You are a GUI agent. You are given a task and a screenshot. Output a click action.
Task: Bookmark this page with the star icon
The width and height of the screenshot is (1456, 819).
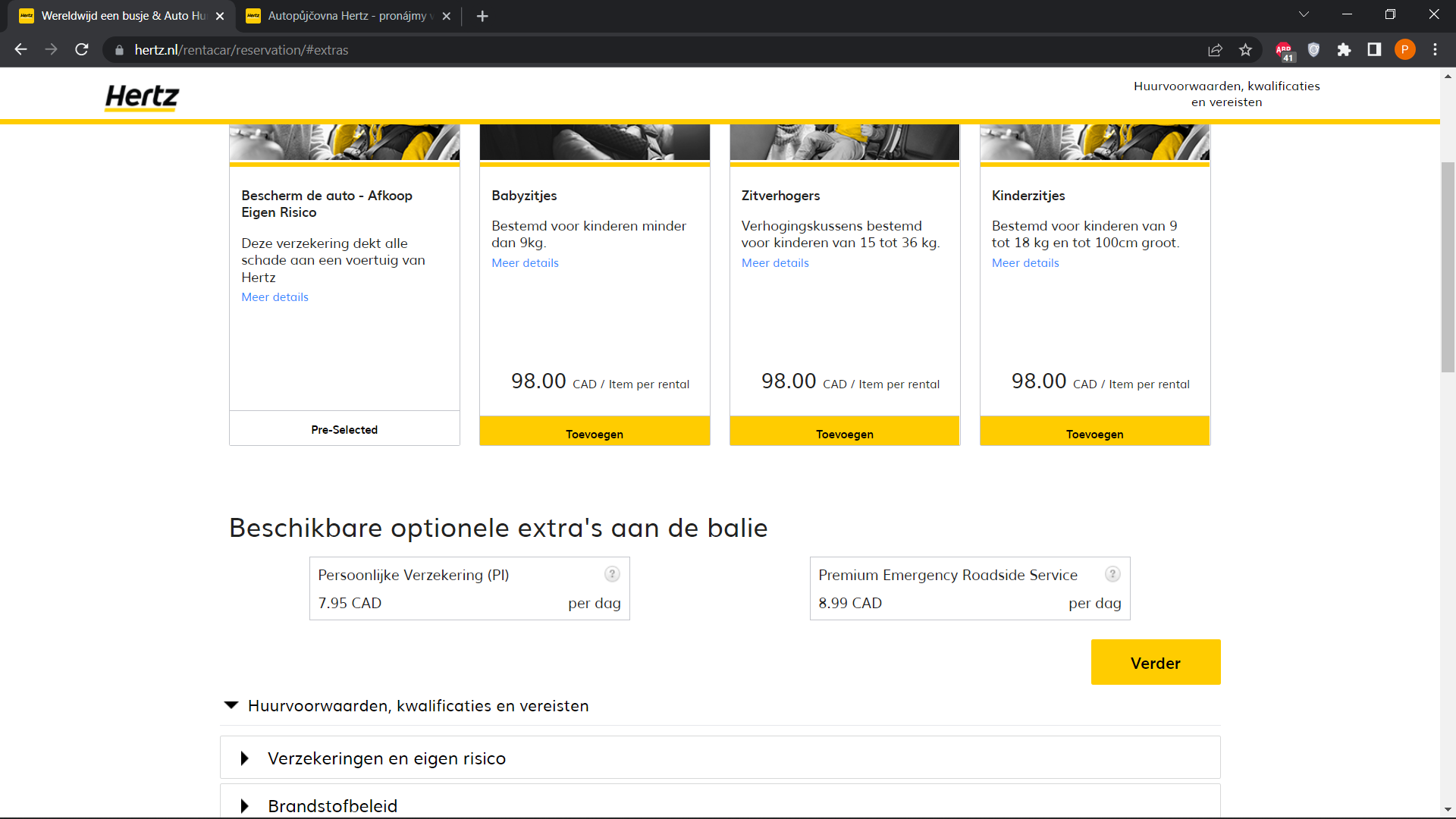[x=1245, y=50]
